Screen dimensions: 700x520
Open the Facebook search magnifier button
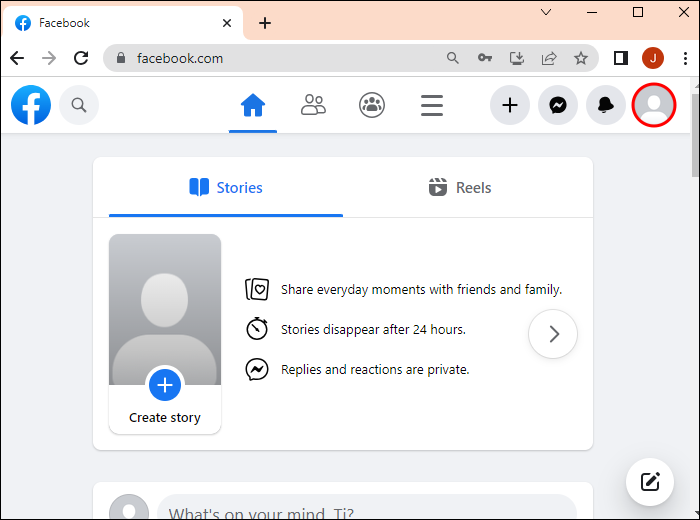(79, 105)
